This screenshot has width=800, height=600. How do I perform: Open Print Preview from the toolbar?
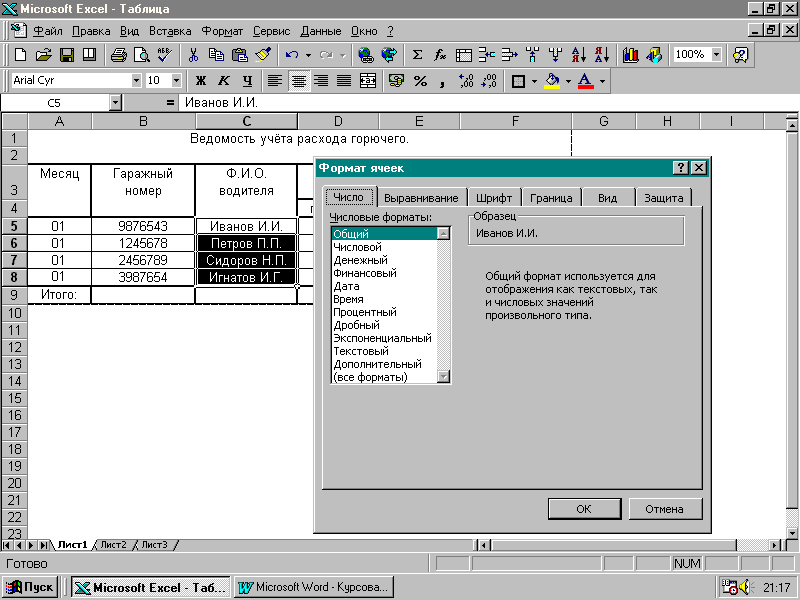point(142,55)
